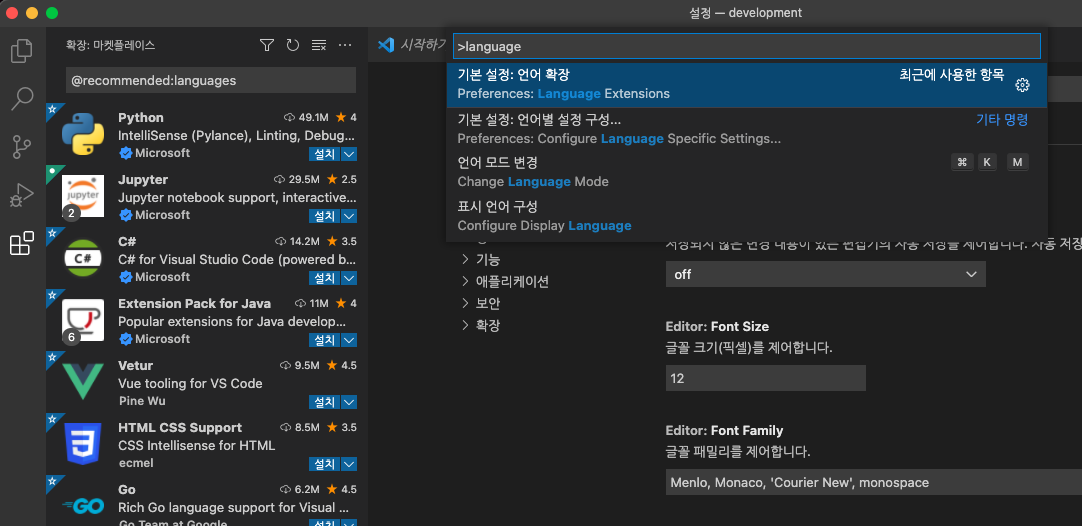Install the HTML CSS Support extension
The height and width of the screenshot is (526, 1082).
pos(324,464)
